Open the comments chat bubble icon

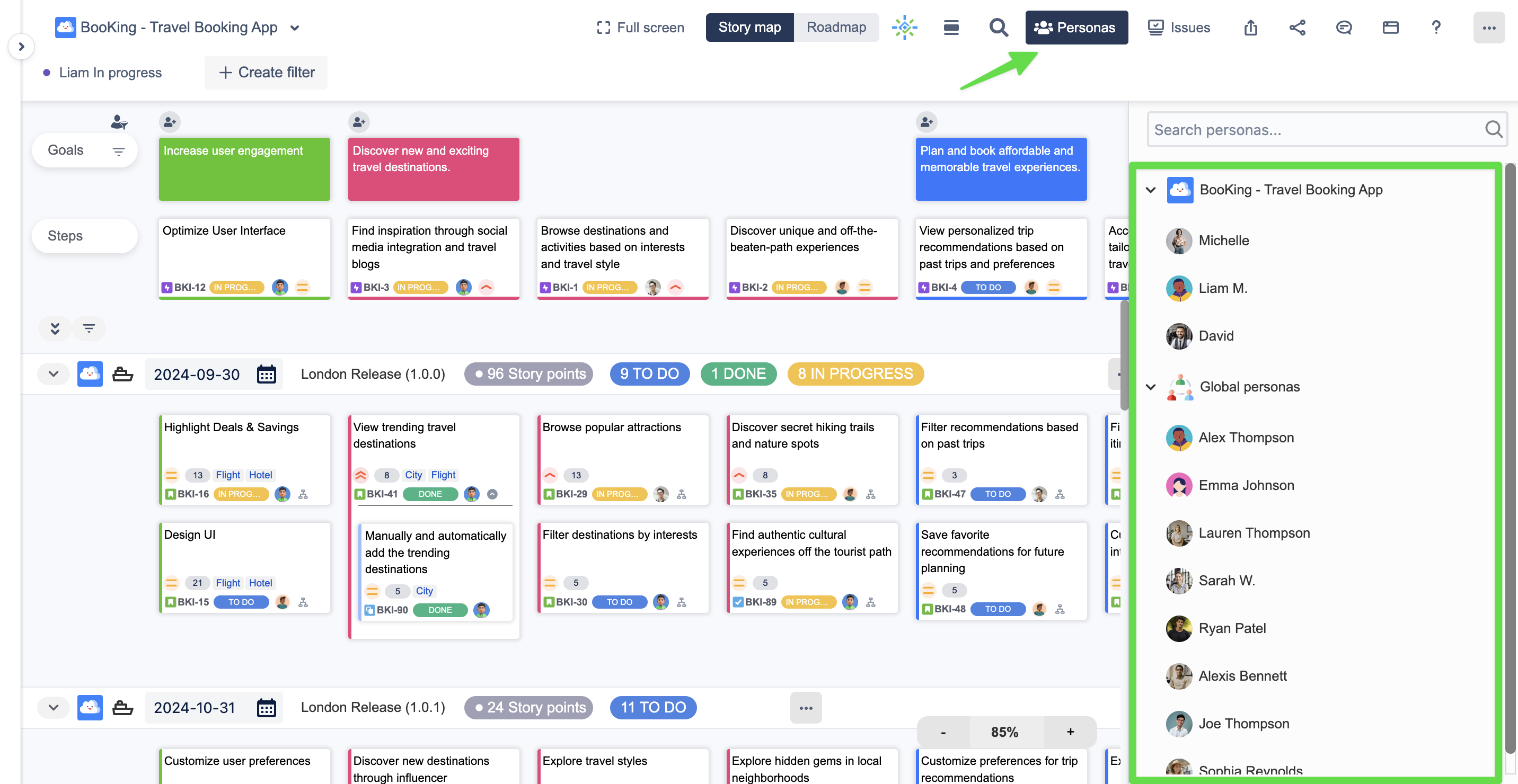click(1344, 28)
